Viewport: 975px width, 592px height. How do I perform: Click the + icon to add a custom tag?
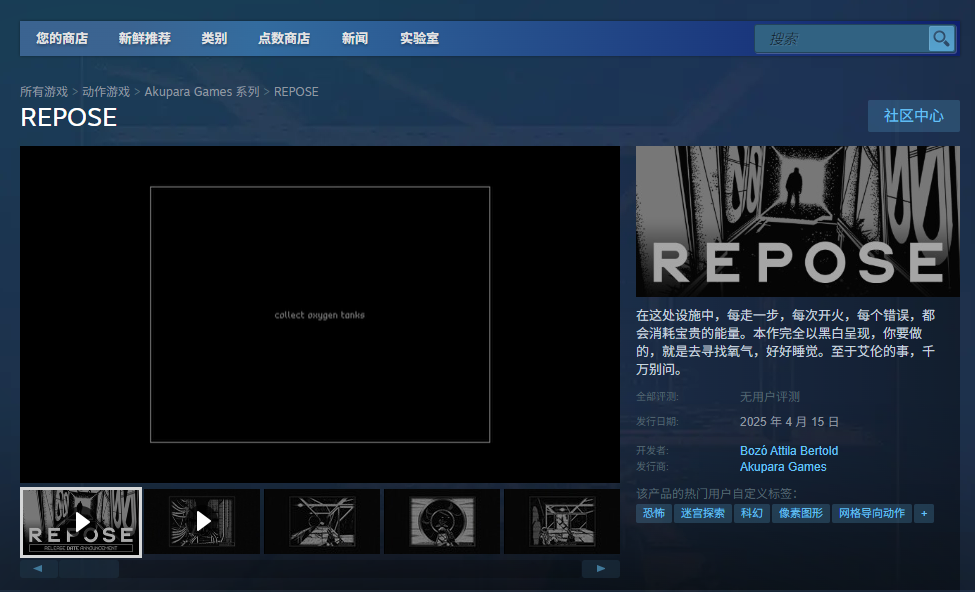pyautogui.click(x=923, y=512)
